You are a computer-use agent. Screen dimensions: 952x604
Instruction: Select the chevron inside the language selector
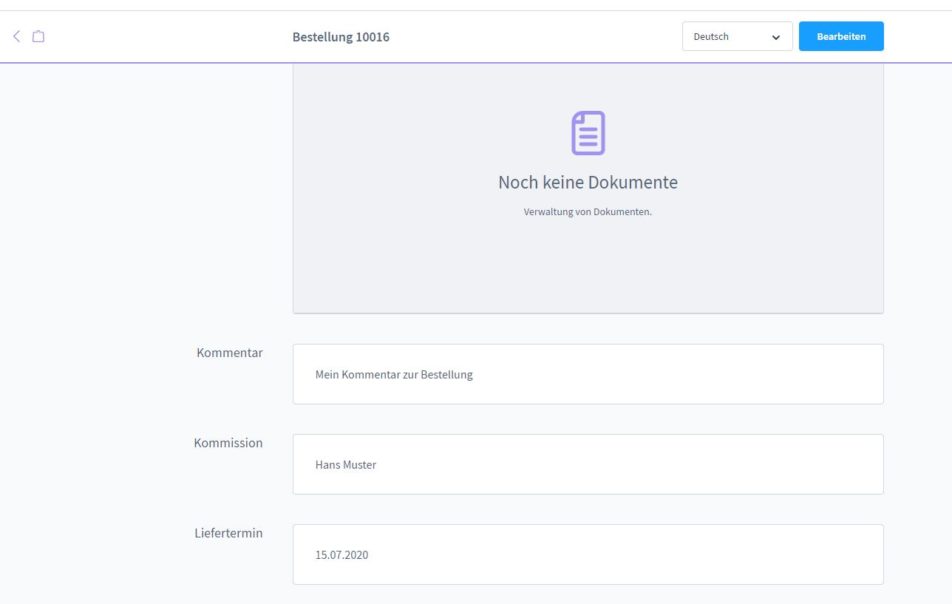(x=777, y=36)
